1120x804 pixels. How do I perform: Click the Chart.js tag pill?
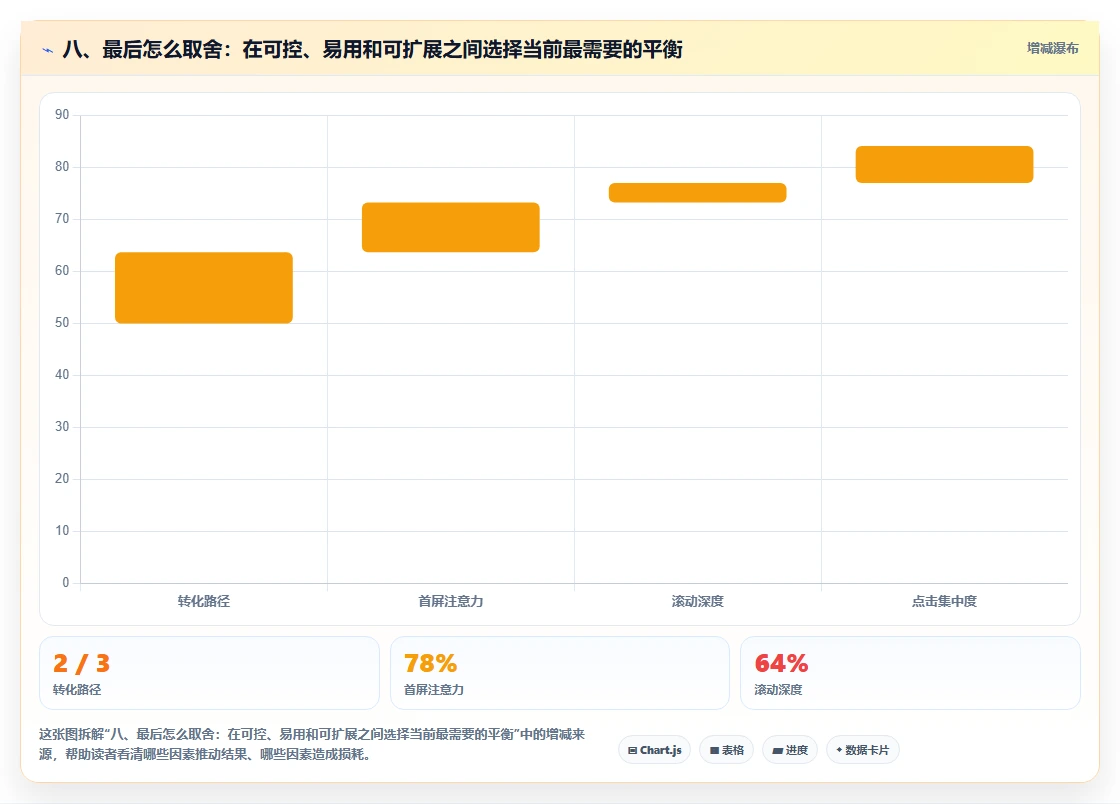click(654, 750)
